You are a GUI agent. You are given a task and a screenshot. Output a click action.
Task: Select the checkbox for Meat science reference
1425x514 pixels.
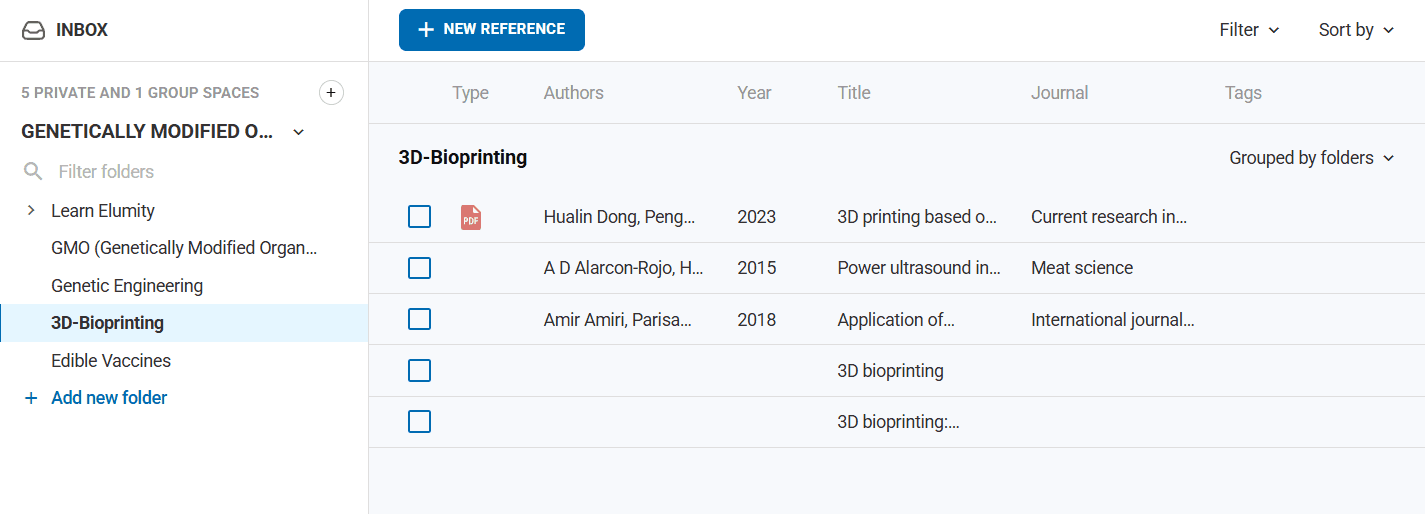tap(420, 268)
